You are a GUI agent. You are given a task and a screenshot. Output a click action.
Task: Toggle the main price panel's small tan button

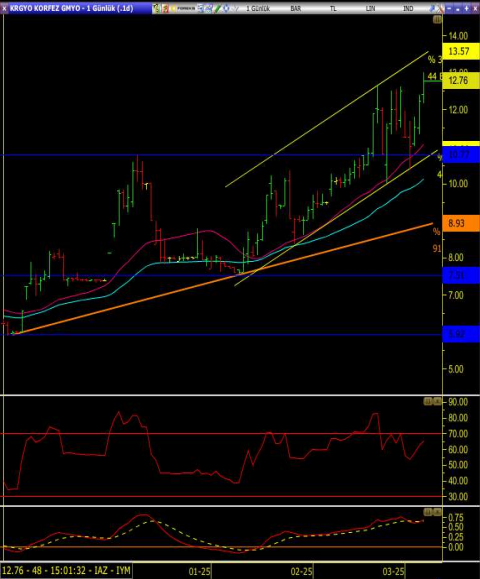(x=437, y=20)
